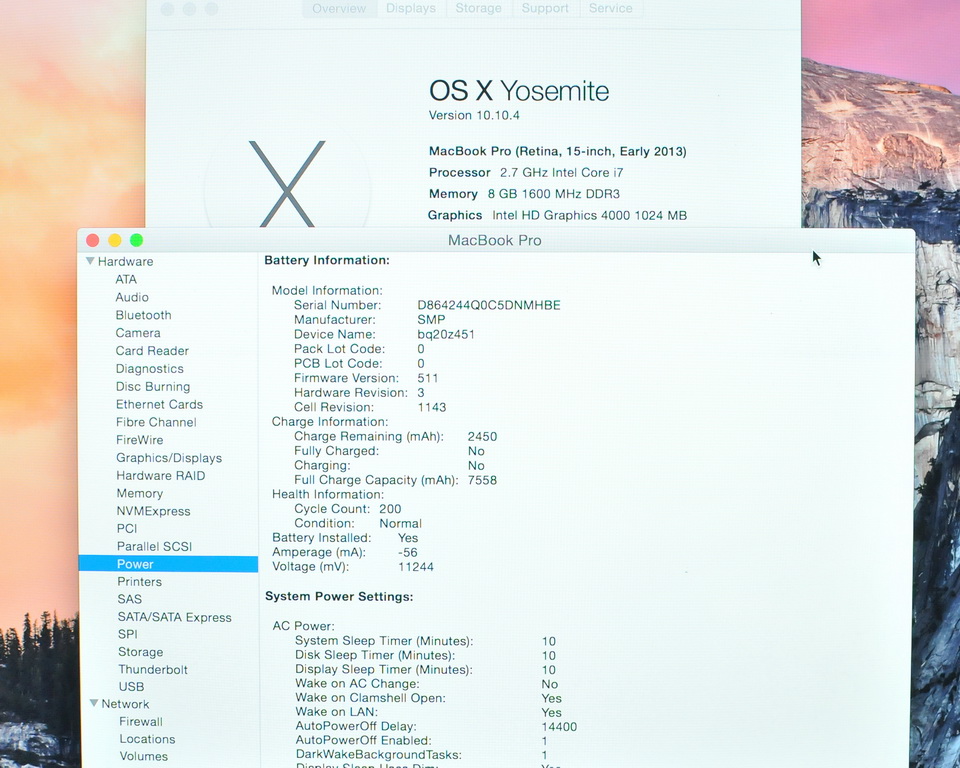Collapse the Network section in sidebar

coord(94,704)
